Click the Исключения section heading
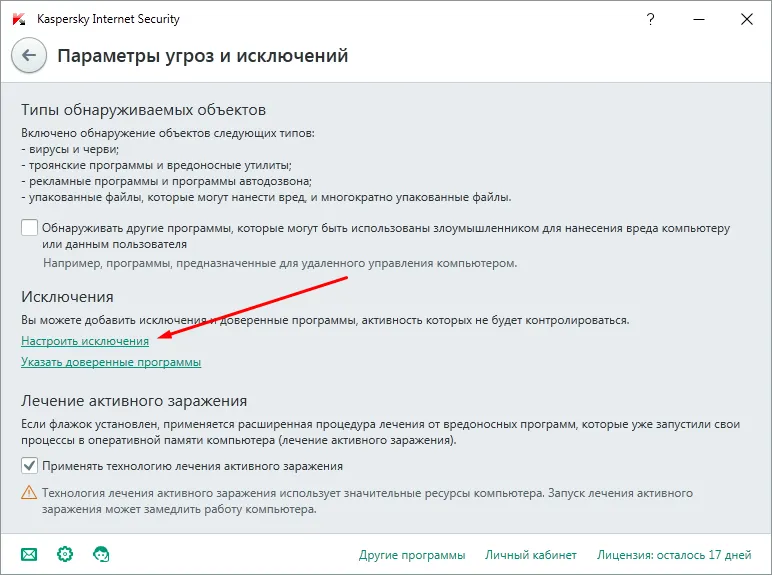Image resolution: width=772 pixels, height=575 pixels. [67, 297]
